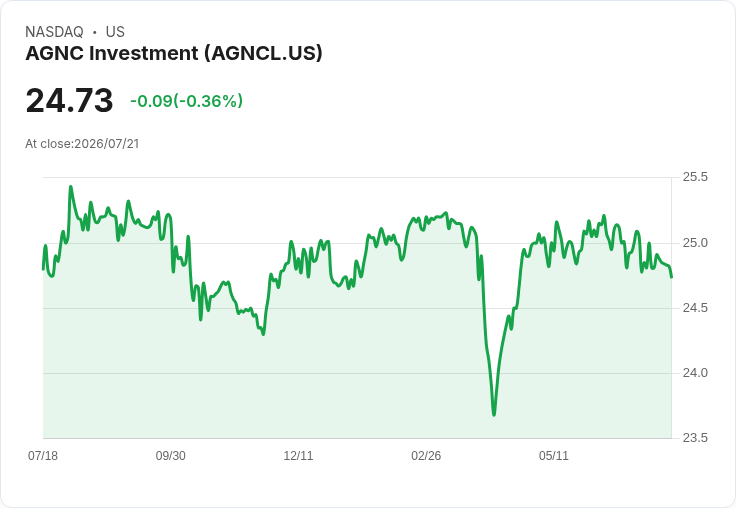Screen dimensions: 736x508
Task: Click the highest peak of the price line
Action: pyautogui.click(x=71, y=186)
